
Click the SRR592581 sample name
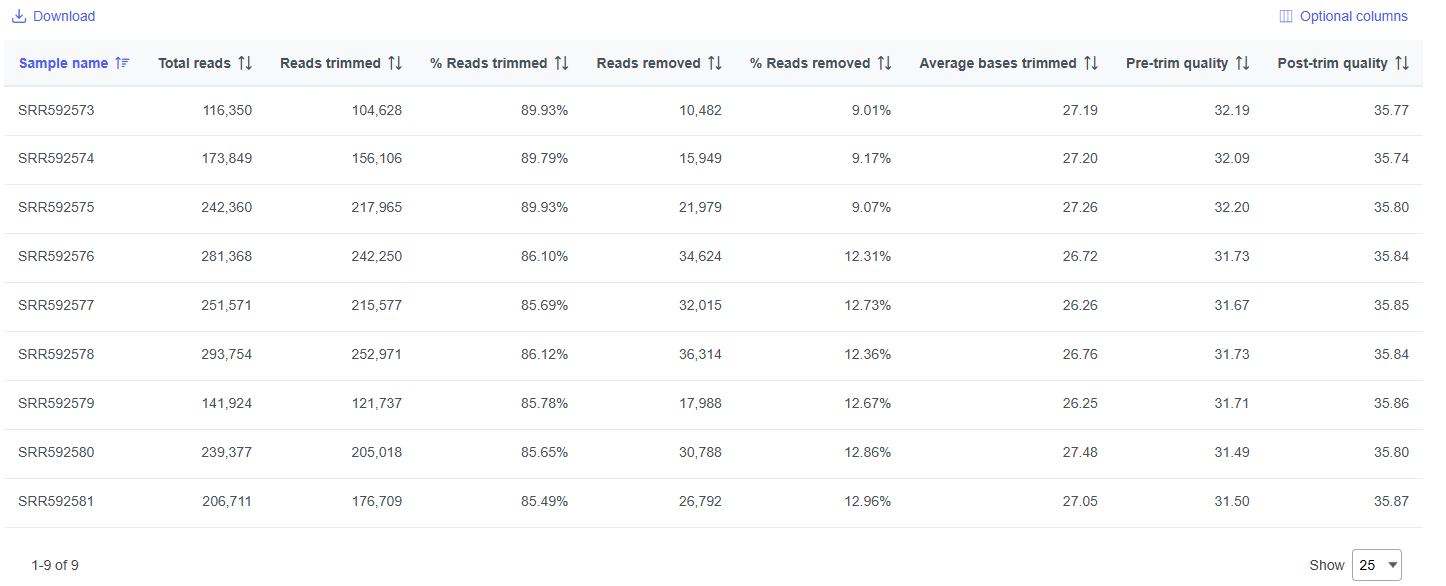(56, 502)
